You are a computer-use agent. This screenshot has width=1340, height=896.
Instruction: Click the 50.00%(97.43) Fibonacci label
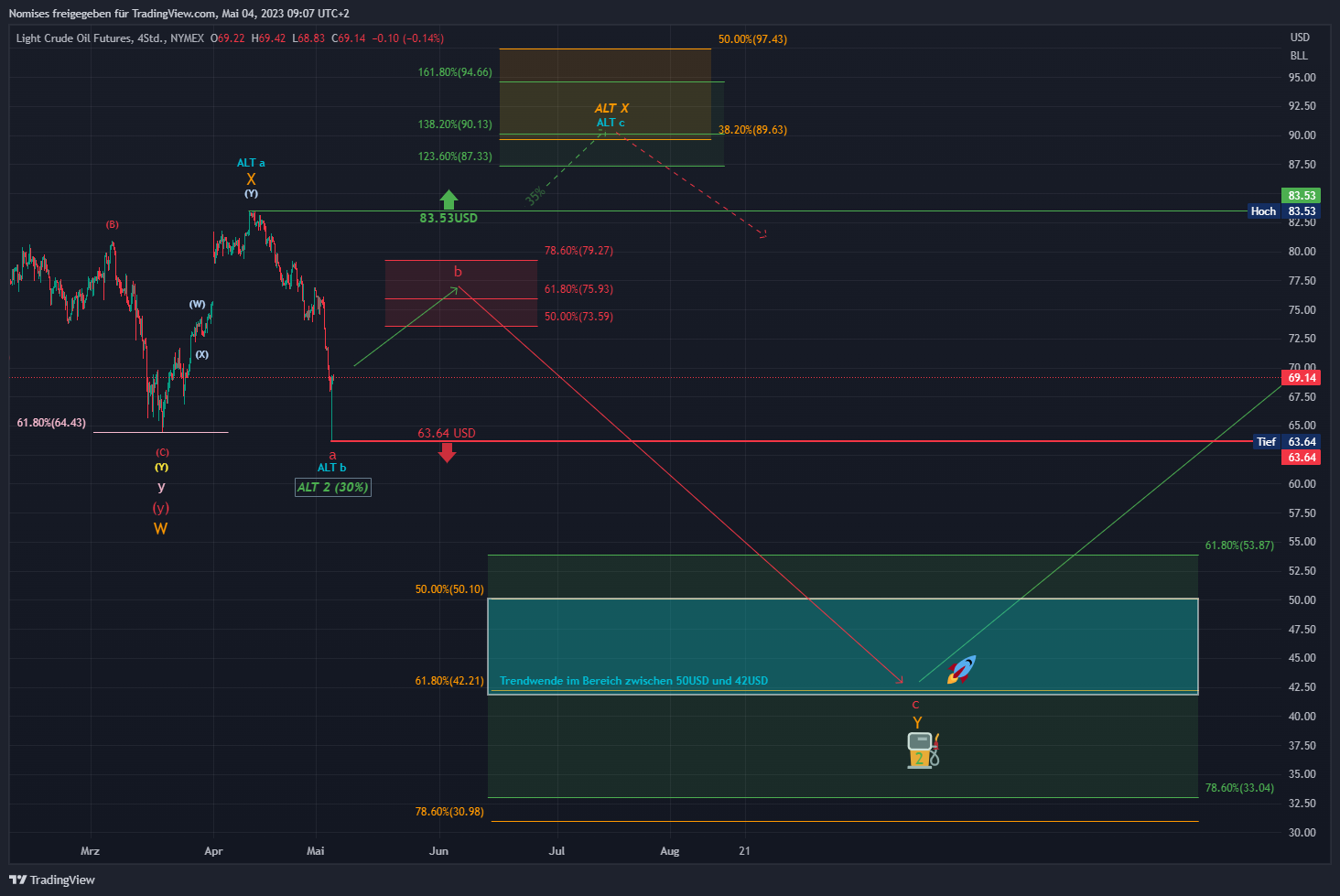[752, 39]
